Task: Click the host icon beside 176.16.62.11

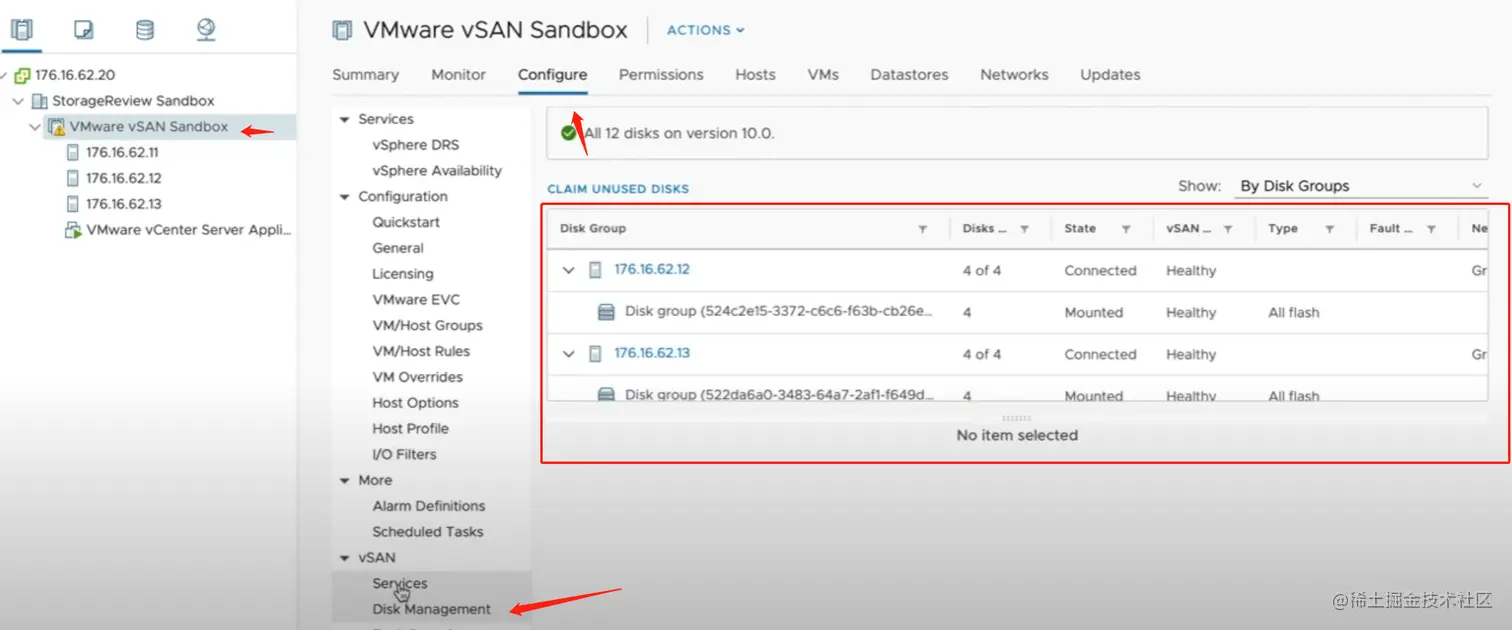Action: tap(72, 153)
